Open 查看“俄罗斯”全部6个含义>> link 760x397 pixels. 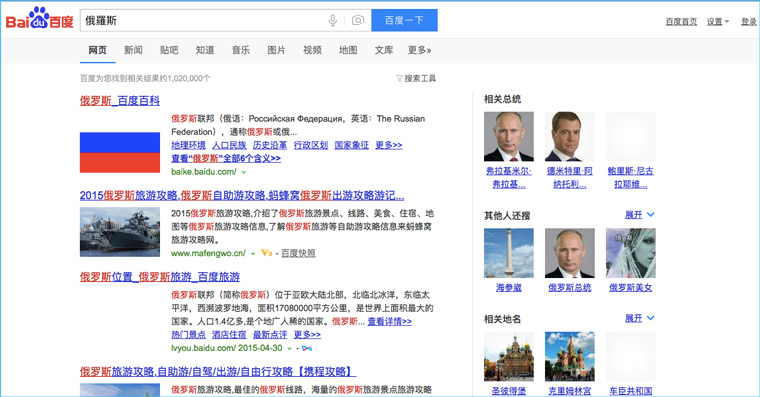[226, 159]
